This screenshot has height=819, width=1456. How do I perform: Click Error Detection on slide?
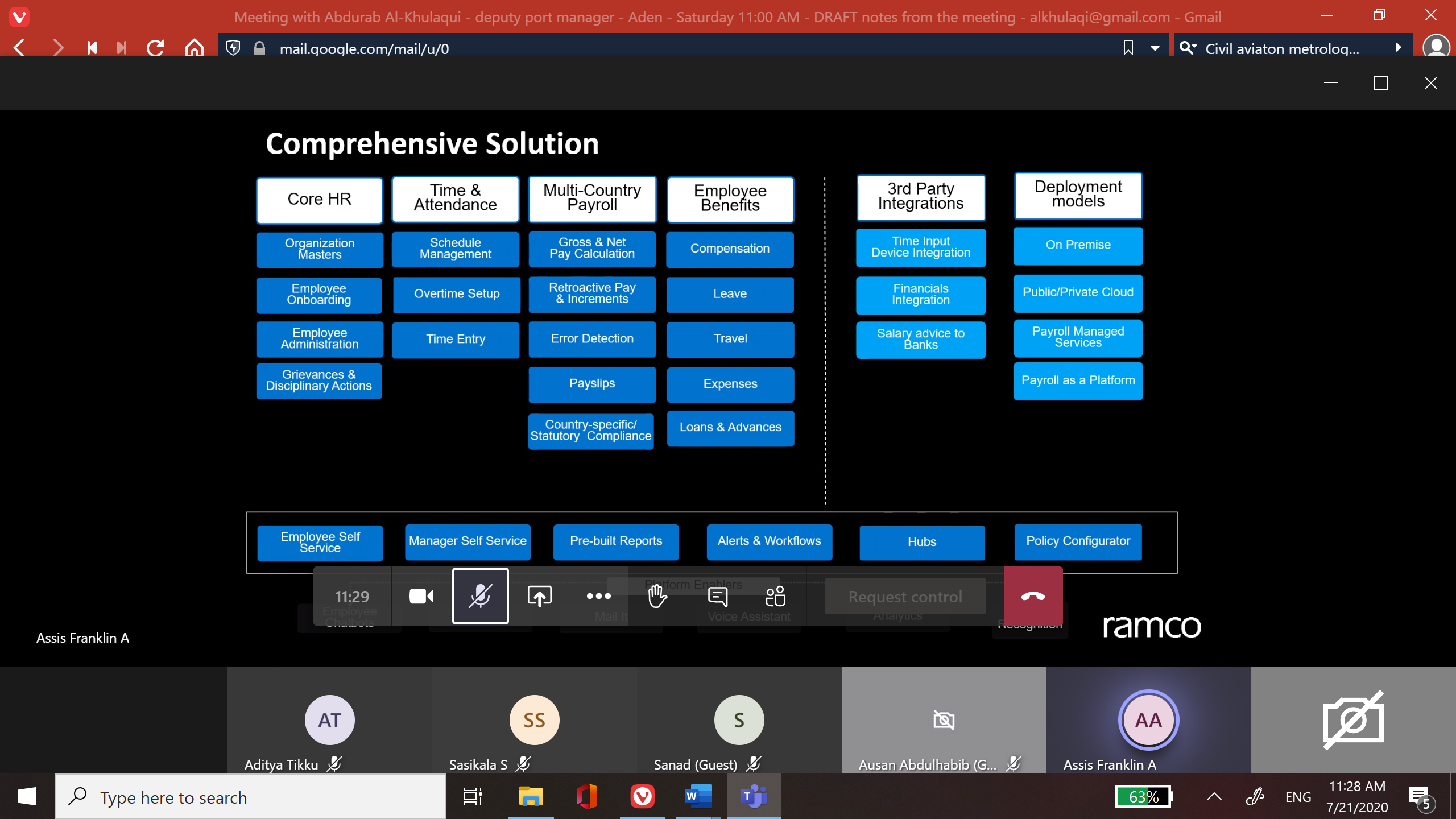pos(592,339)
